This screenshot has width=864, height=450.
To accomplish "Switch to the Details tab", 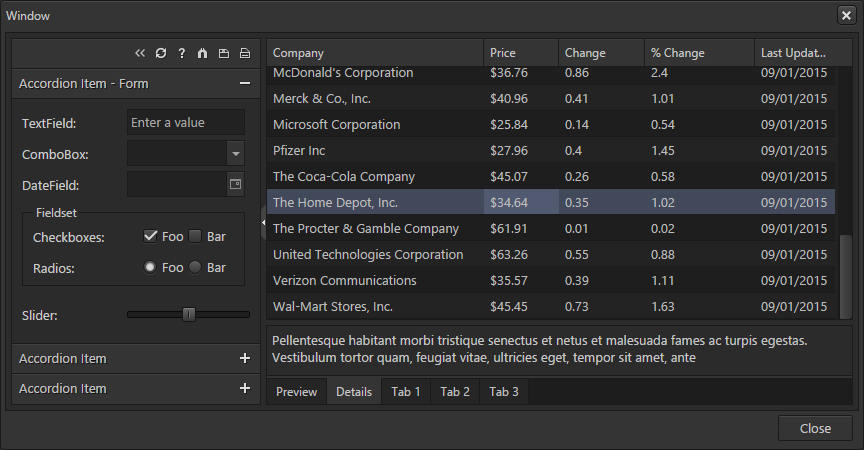I will 354,392.
